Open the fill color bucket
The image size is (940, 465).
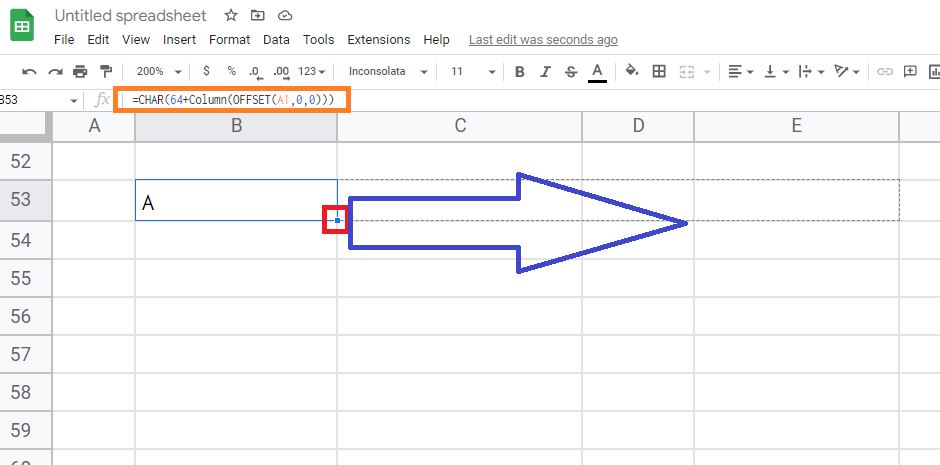(631, 71)
